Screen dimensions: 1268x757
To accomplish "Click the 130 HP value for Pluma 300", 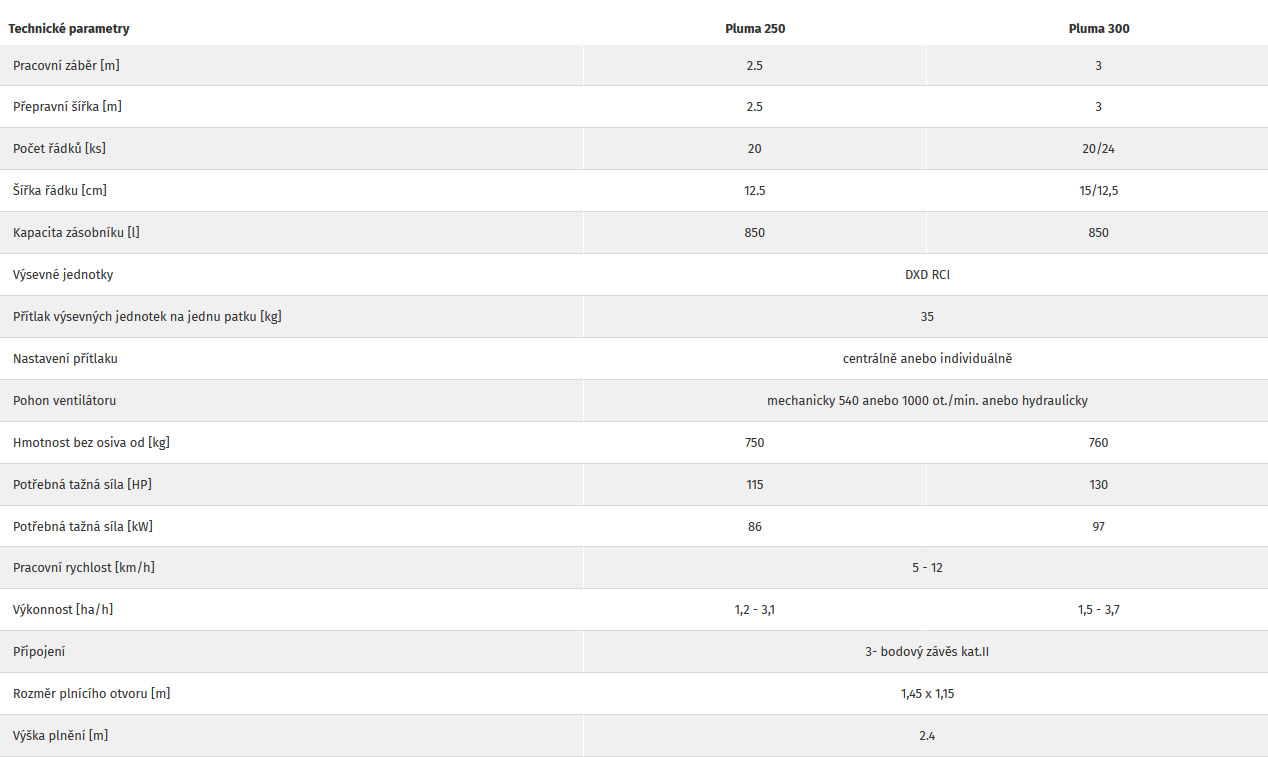I will pyautogui.click(x=1099, y=484).
